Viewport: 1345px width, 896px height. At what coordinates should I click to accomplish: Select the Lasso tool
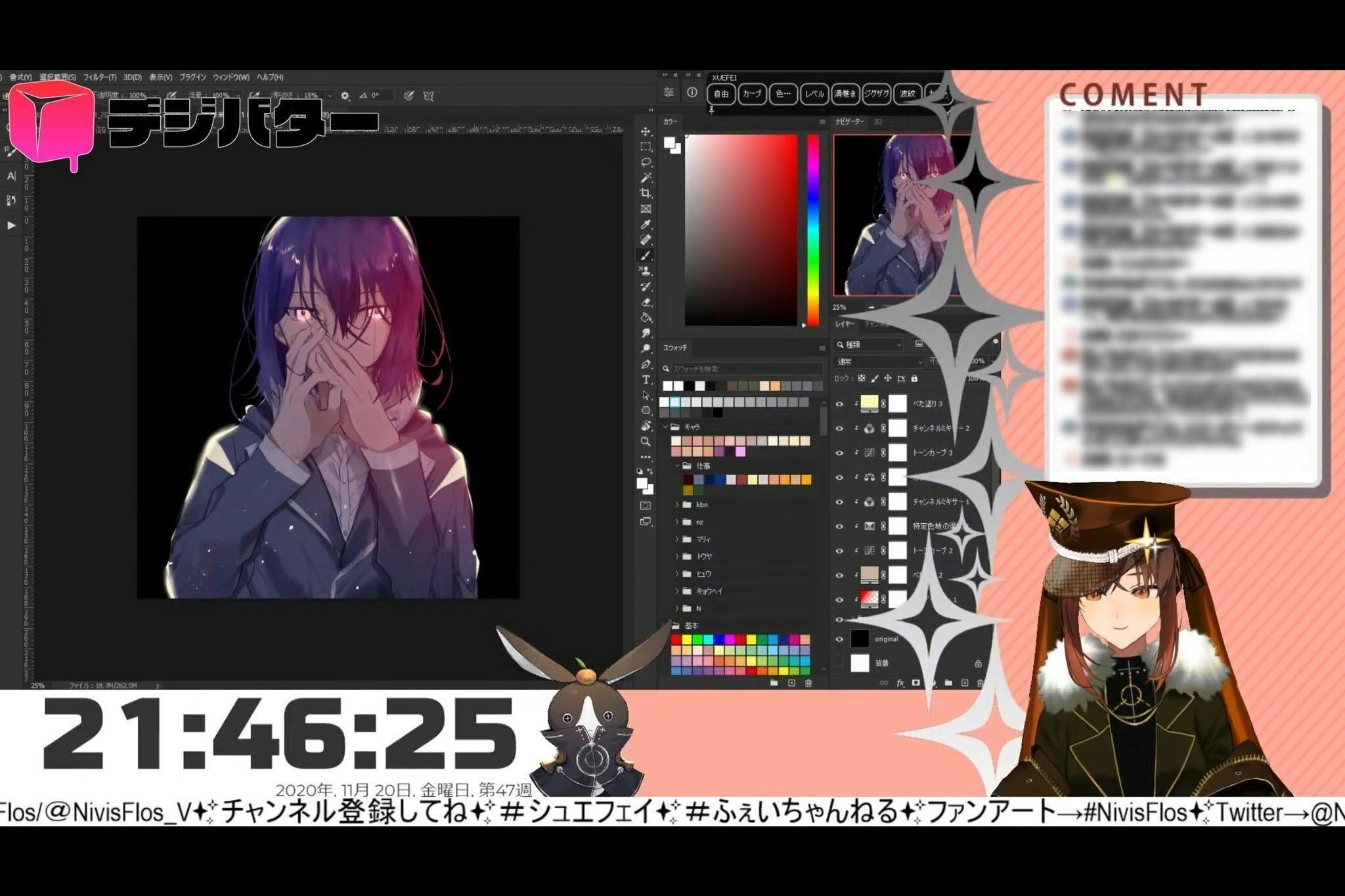[646, 162]
